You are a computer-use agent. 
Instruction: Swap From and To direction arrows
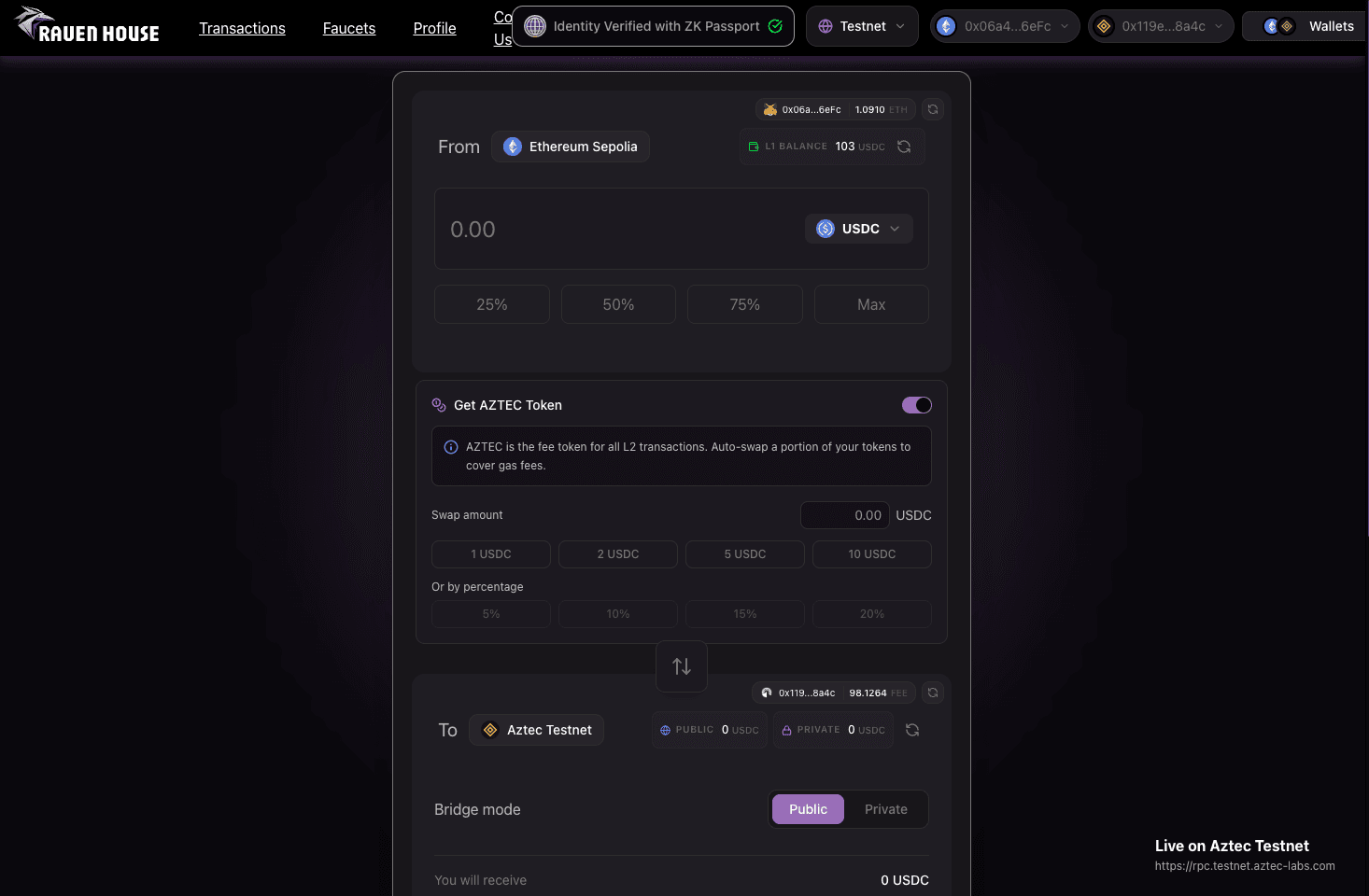click(x=682, y=666)
